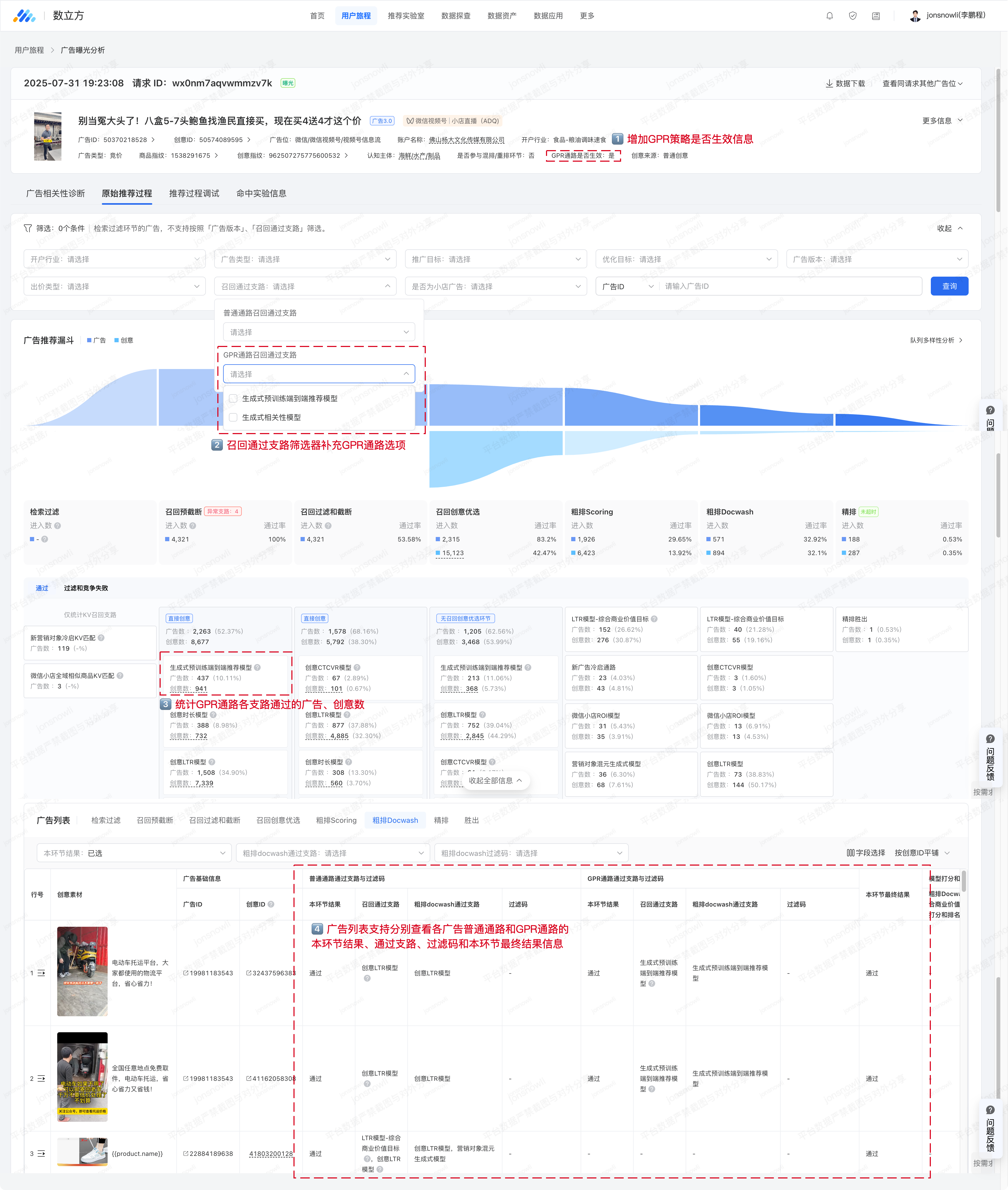Click the blue 广告 legend swatch
Viewport: 1008px width, 1190px height.
pos(89,340)
